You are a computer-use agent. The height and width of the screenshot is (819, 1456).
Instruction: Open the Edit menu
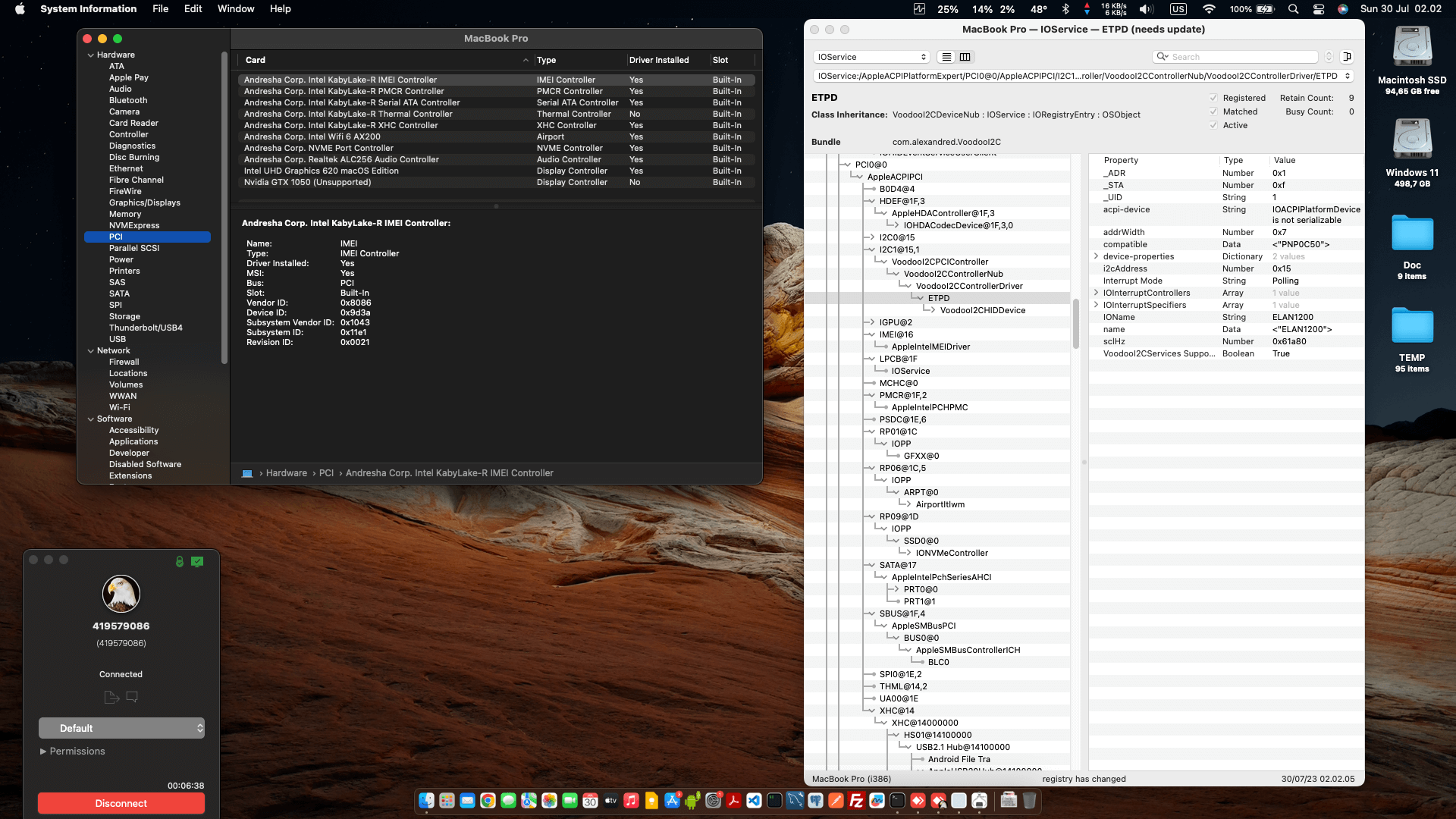click(193, 9)
